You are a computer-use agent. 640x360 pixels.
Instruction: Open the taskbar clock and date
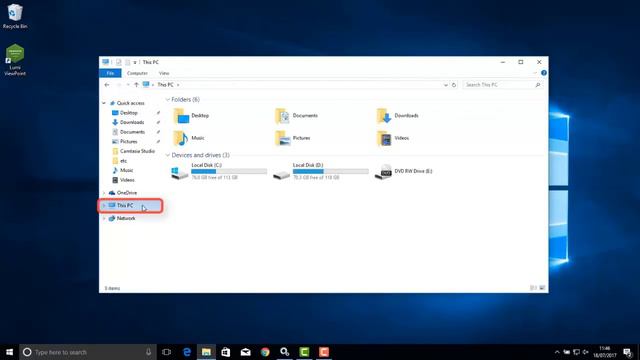tap(604, 352)
